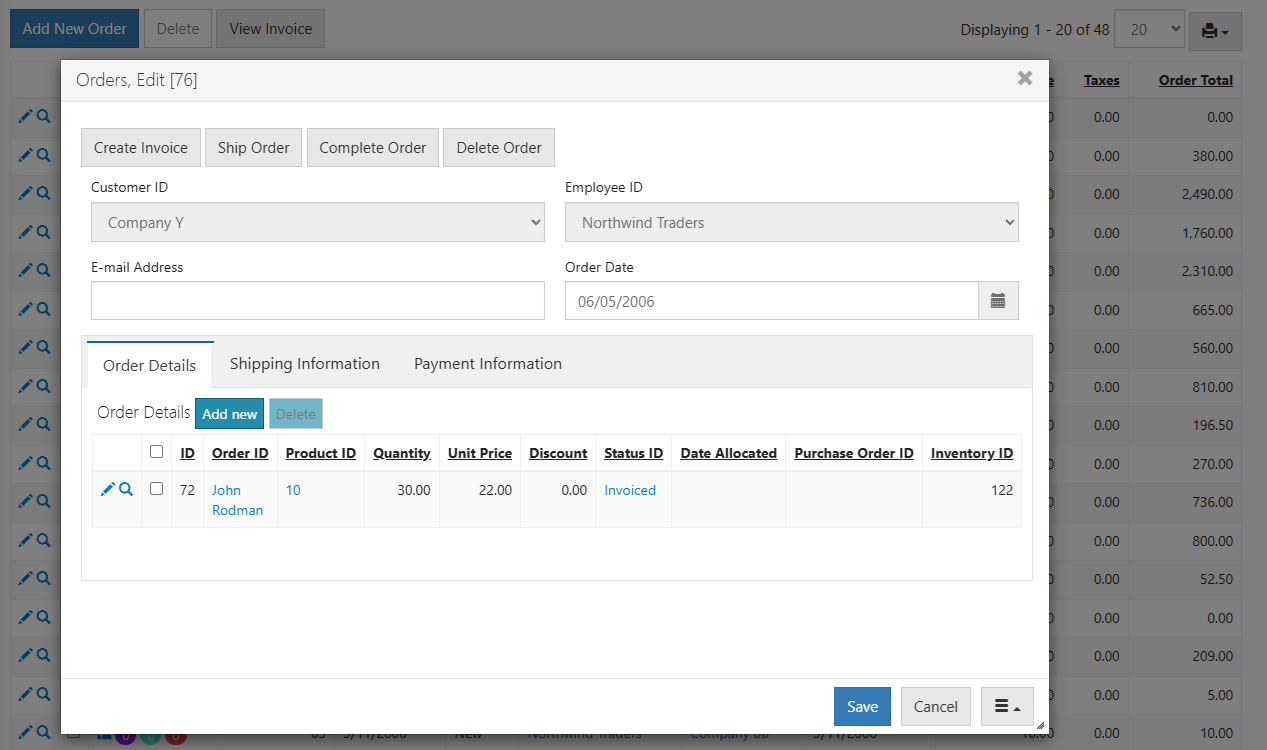Click pencil icon in row totaling 665.00
The image size is (1267, 750).
(x=26, y=310)
